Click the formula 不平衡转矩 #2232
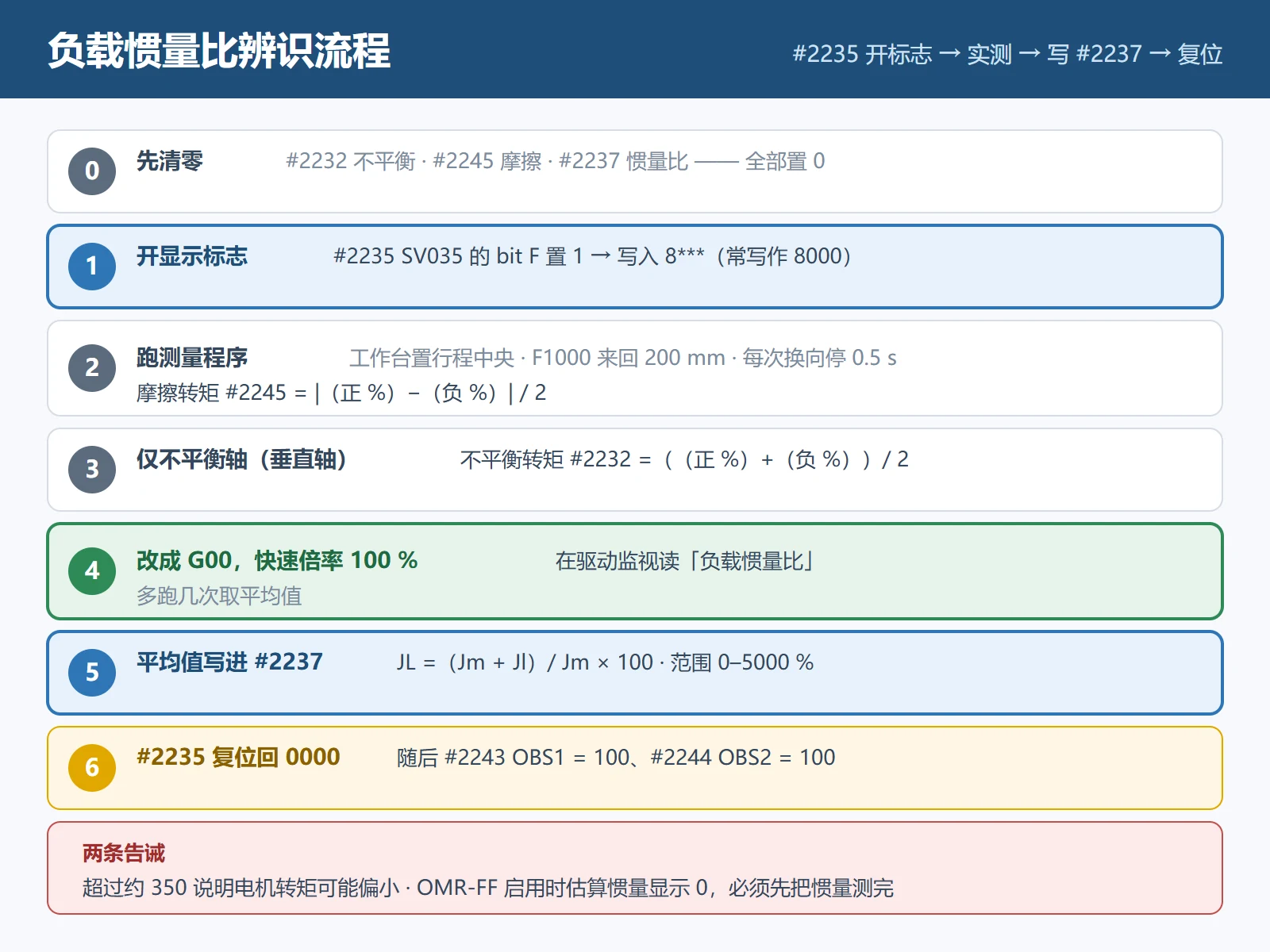 [x=684, y=459]
